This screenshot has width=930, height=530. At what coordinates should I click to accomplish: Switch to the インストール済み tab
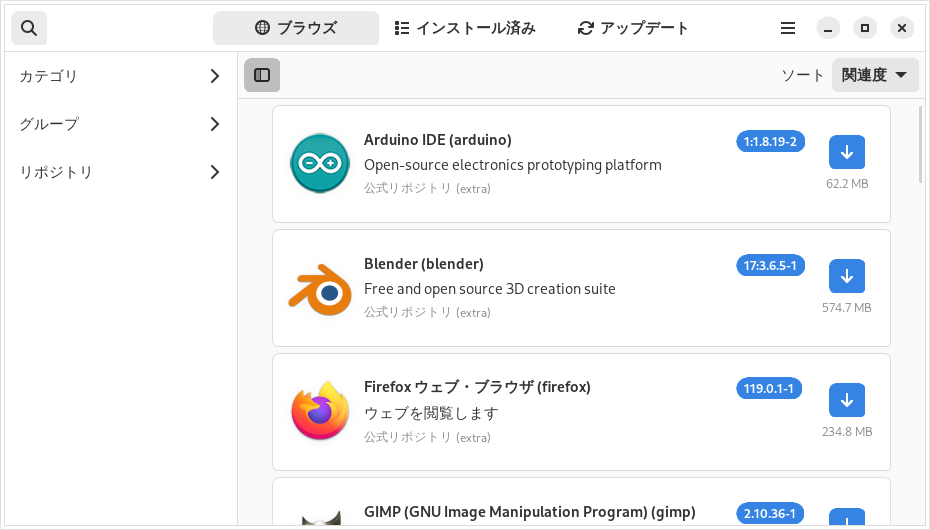click(465, 28)
